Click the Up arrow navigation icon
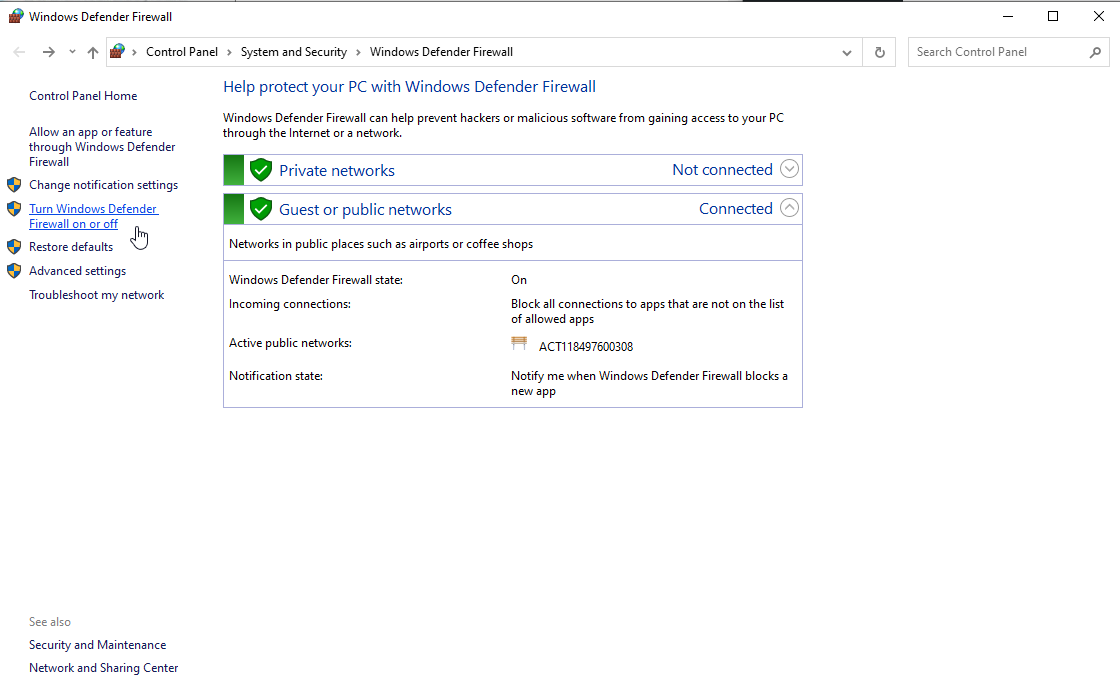The height and width of the screenshot is (694, 1120). [x=92, y=51]
